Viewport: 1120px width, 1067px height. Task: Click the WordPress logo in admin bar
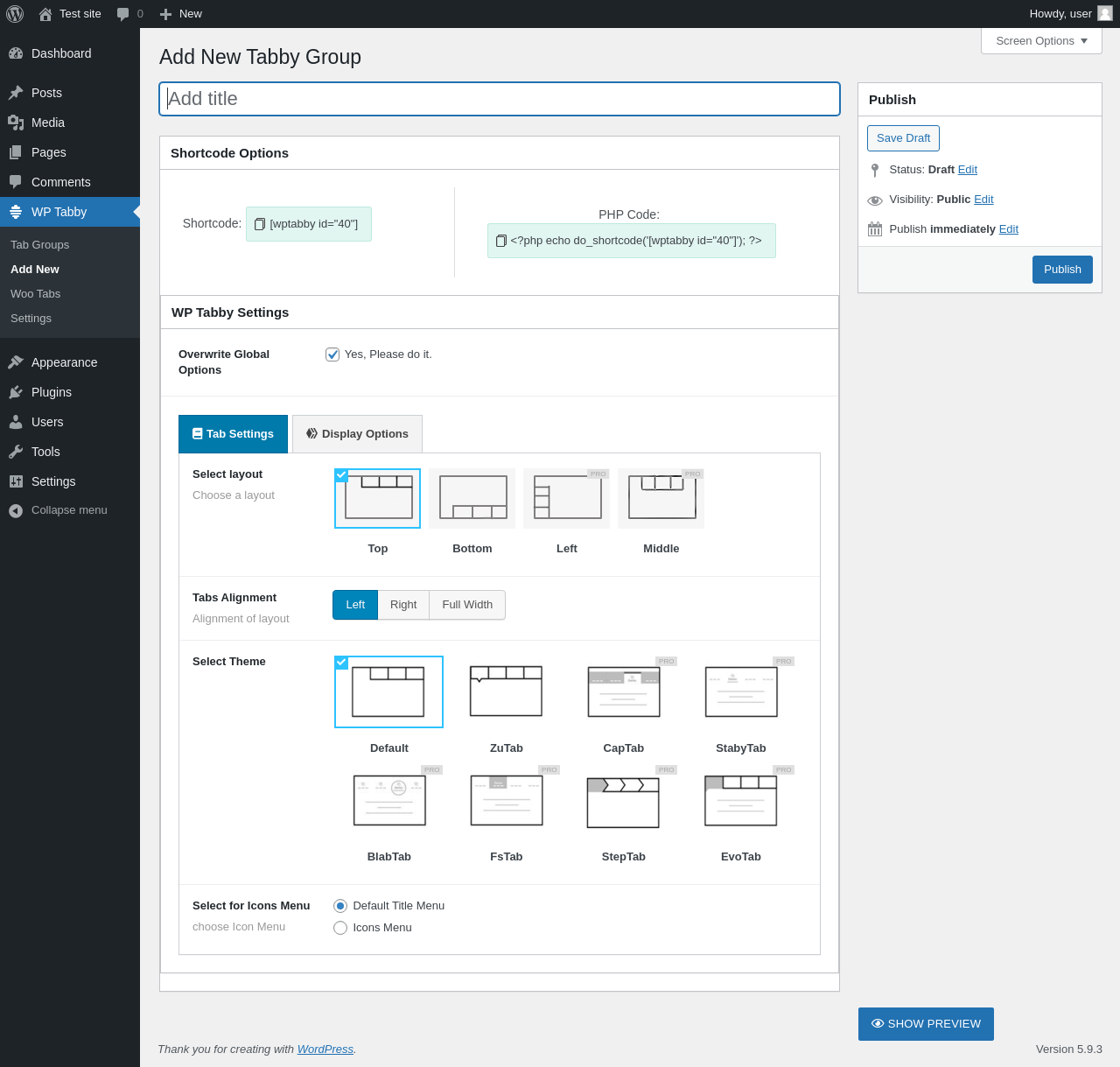click(x=15, y=14)
